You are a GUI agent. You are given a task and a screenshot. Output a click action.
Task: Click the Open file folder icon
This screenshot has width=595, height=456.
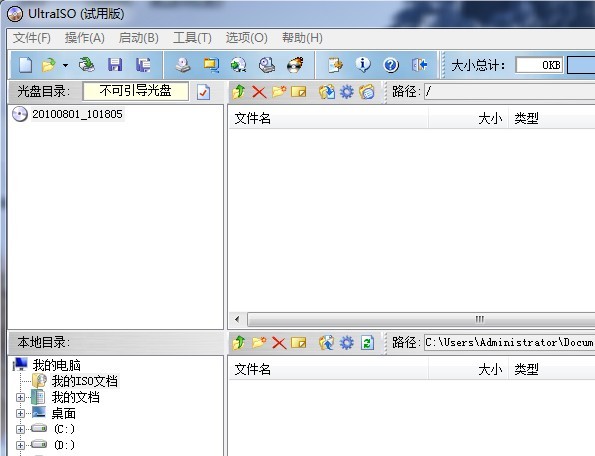(x=49, y=65)
